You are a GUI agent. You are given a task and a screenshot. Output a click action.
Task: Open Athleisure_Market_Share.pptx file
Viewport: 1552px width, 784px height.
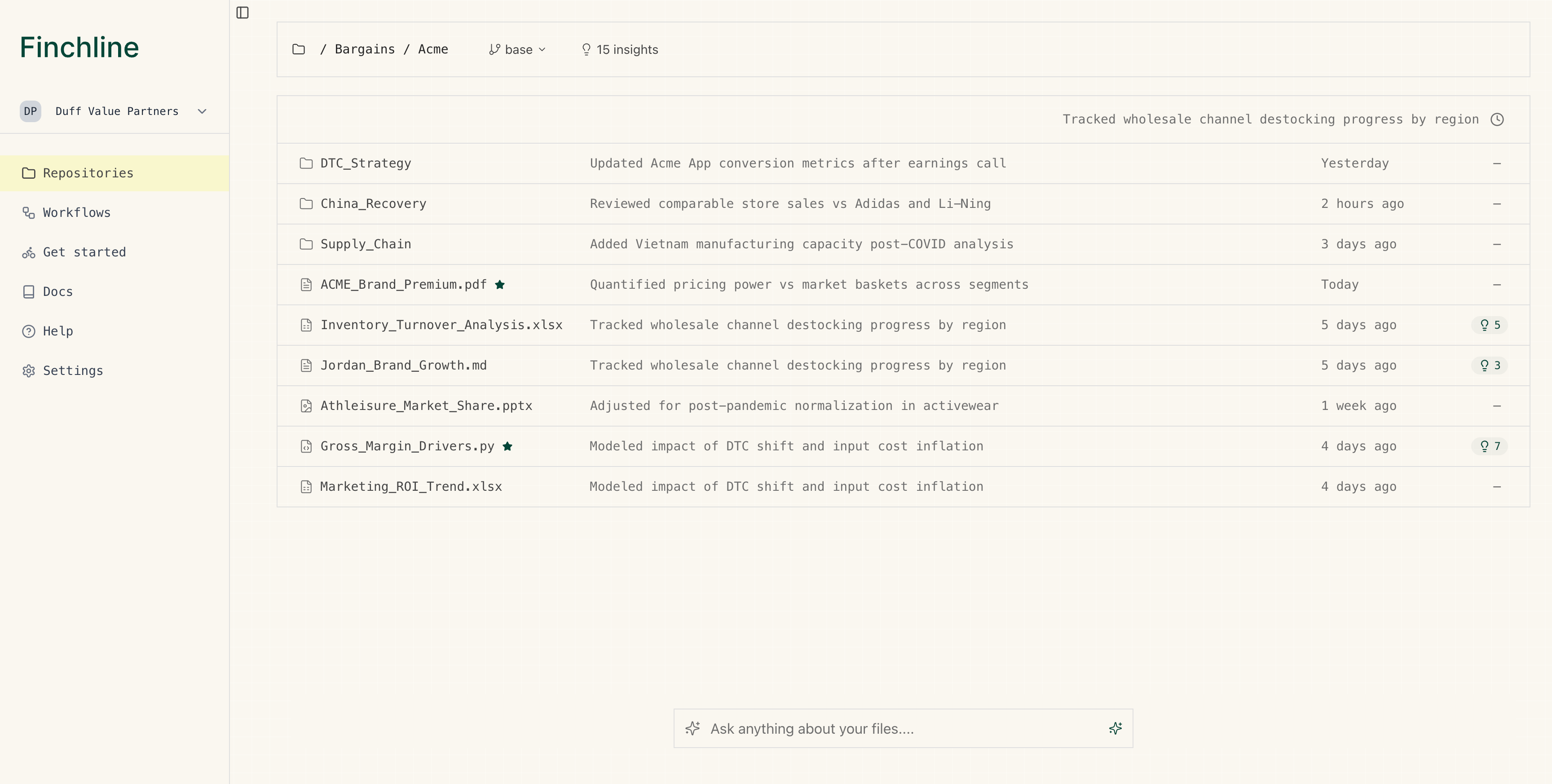click(427, 405)
